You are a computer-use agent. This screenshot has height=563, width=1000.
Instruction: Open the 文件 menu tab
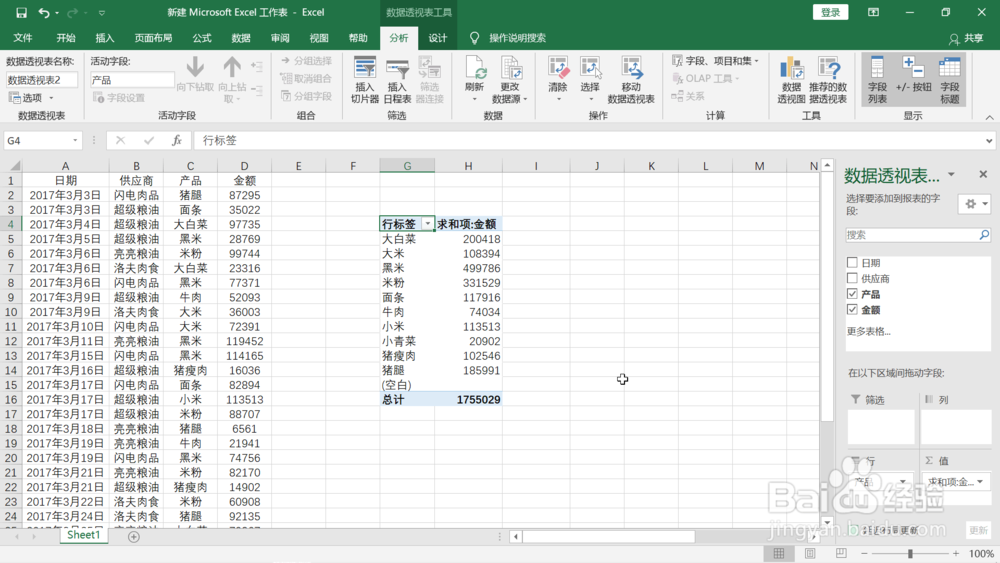[23, 38]
